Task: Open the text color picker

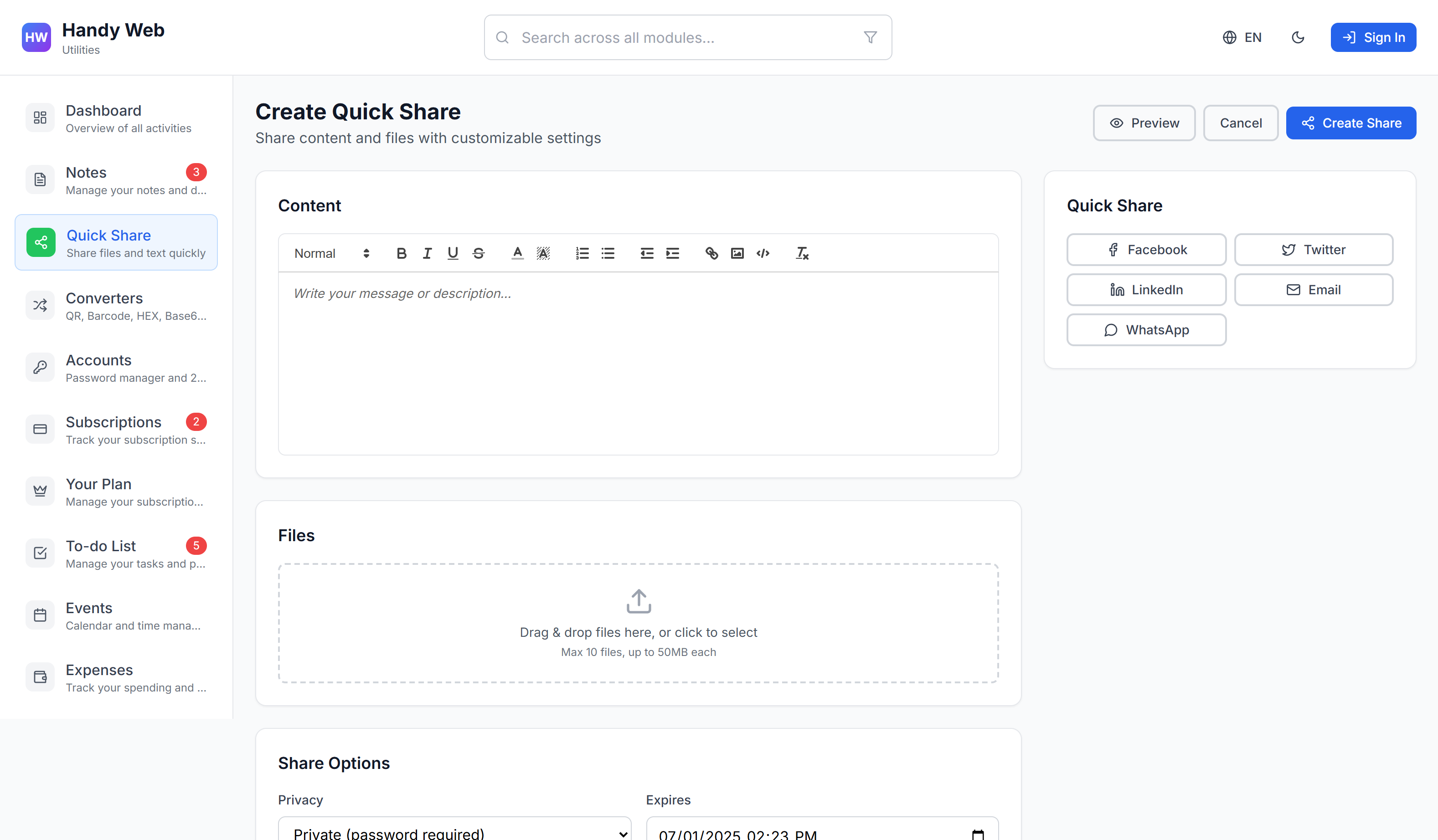Action: coord(517,253)
